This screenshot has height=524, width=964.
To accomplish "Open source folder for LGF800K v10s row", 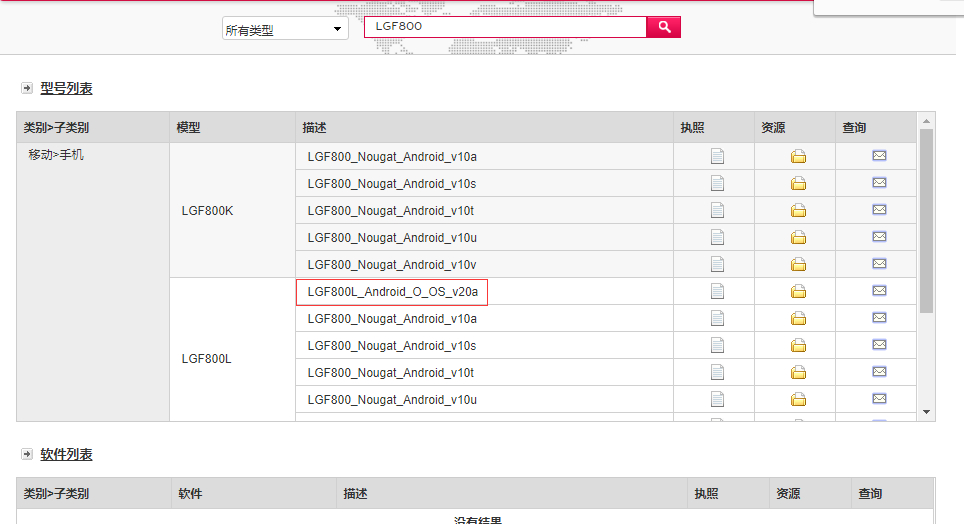I will point(798,183).
